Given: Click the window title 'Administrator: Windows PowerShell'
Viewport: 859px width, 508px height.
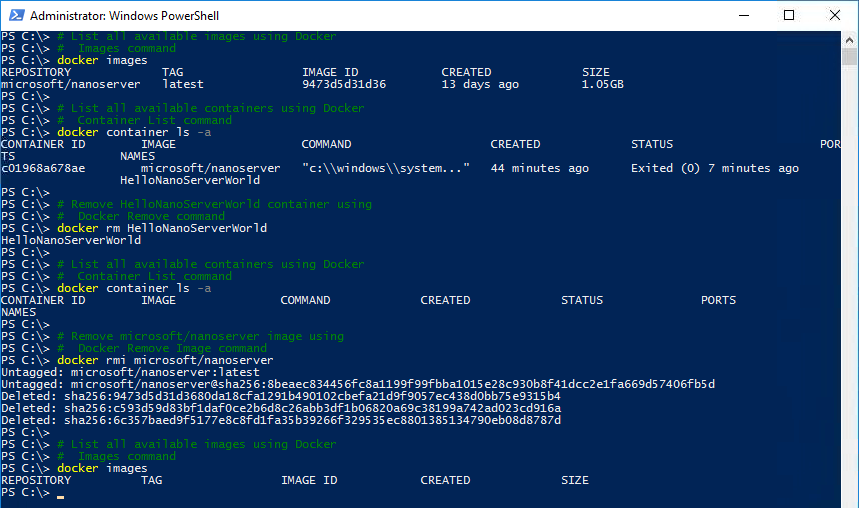Looking at the screenshot, I should [124, 16].
